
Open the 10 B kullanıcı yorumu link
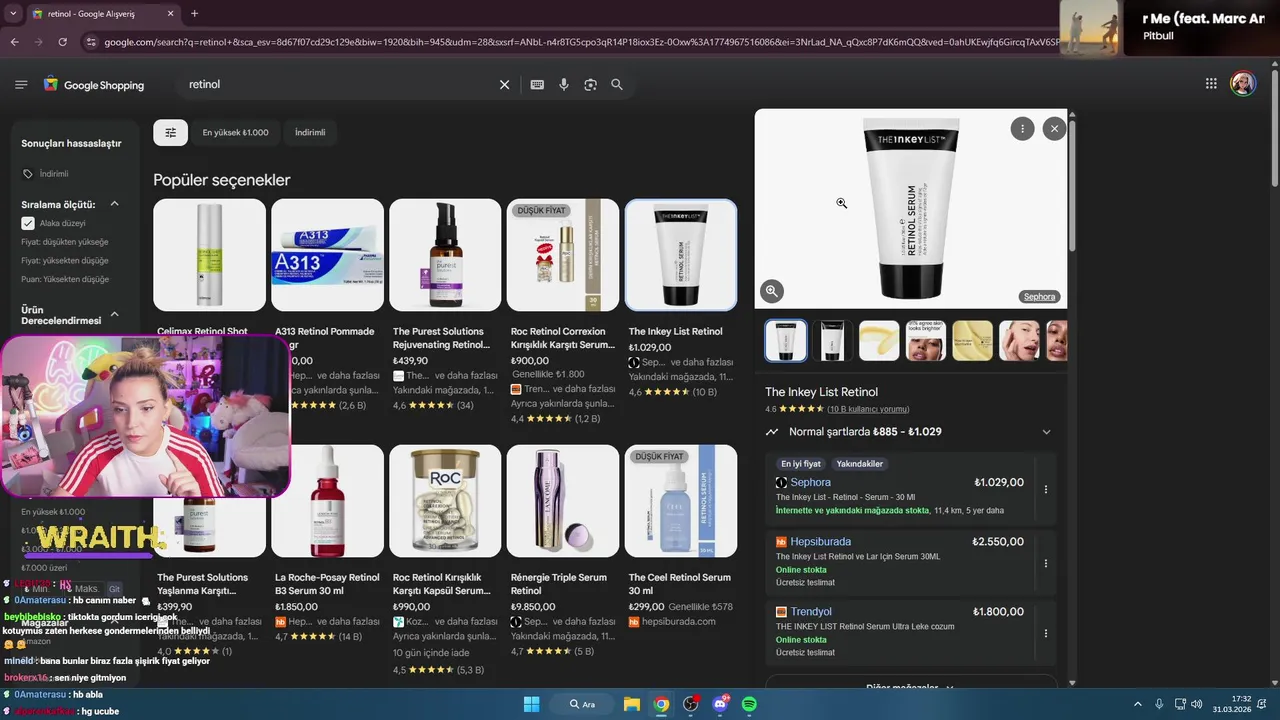pos(867,409)
